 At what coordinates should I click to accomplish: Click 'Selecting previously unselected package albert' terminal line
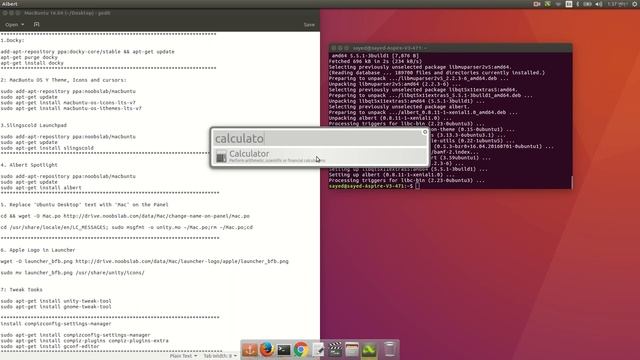399,107
